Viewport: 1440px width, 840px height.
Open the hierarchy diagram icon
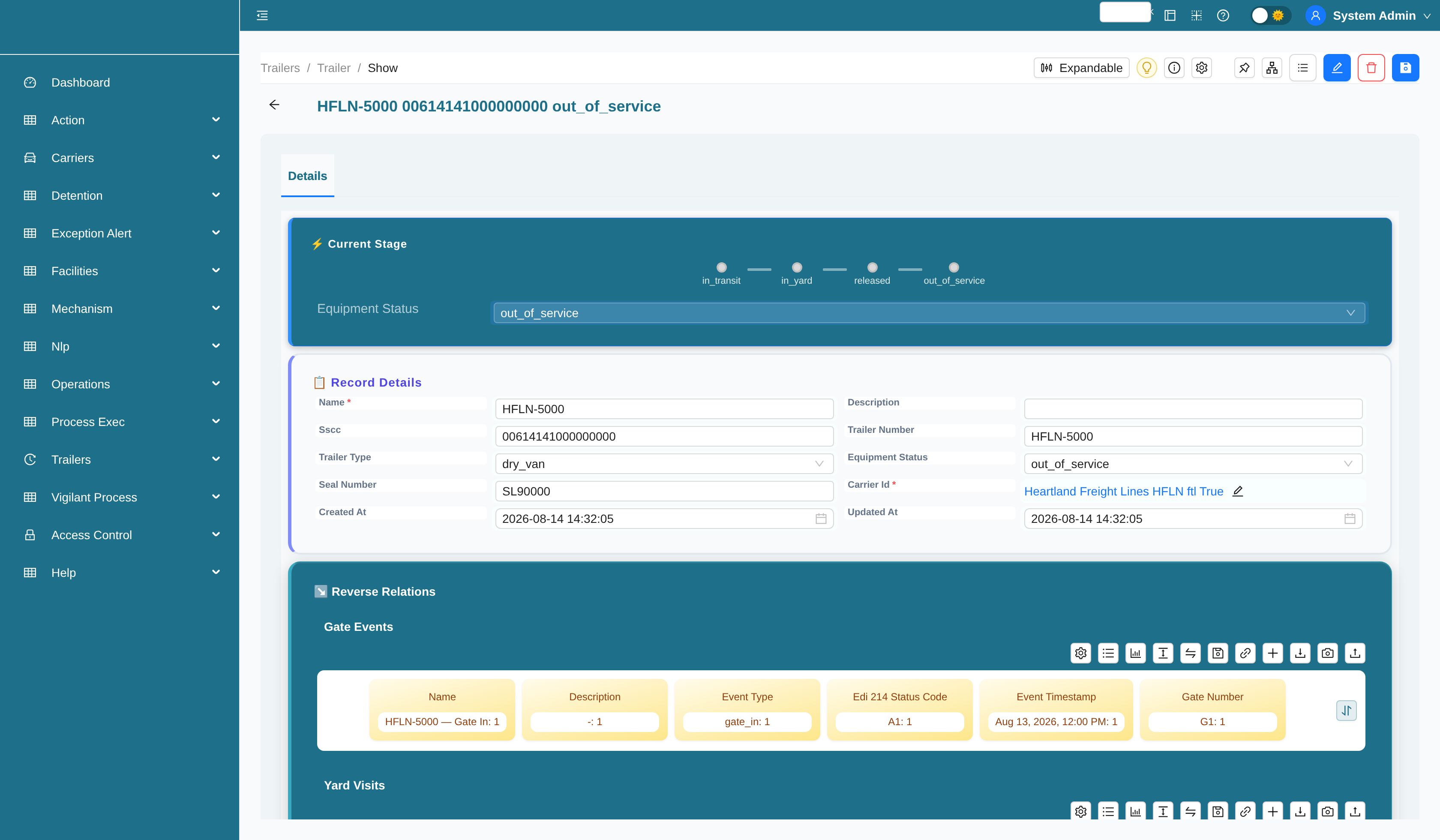(1272, 68)
